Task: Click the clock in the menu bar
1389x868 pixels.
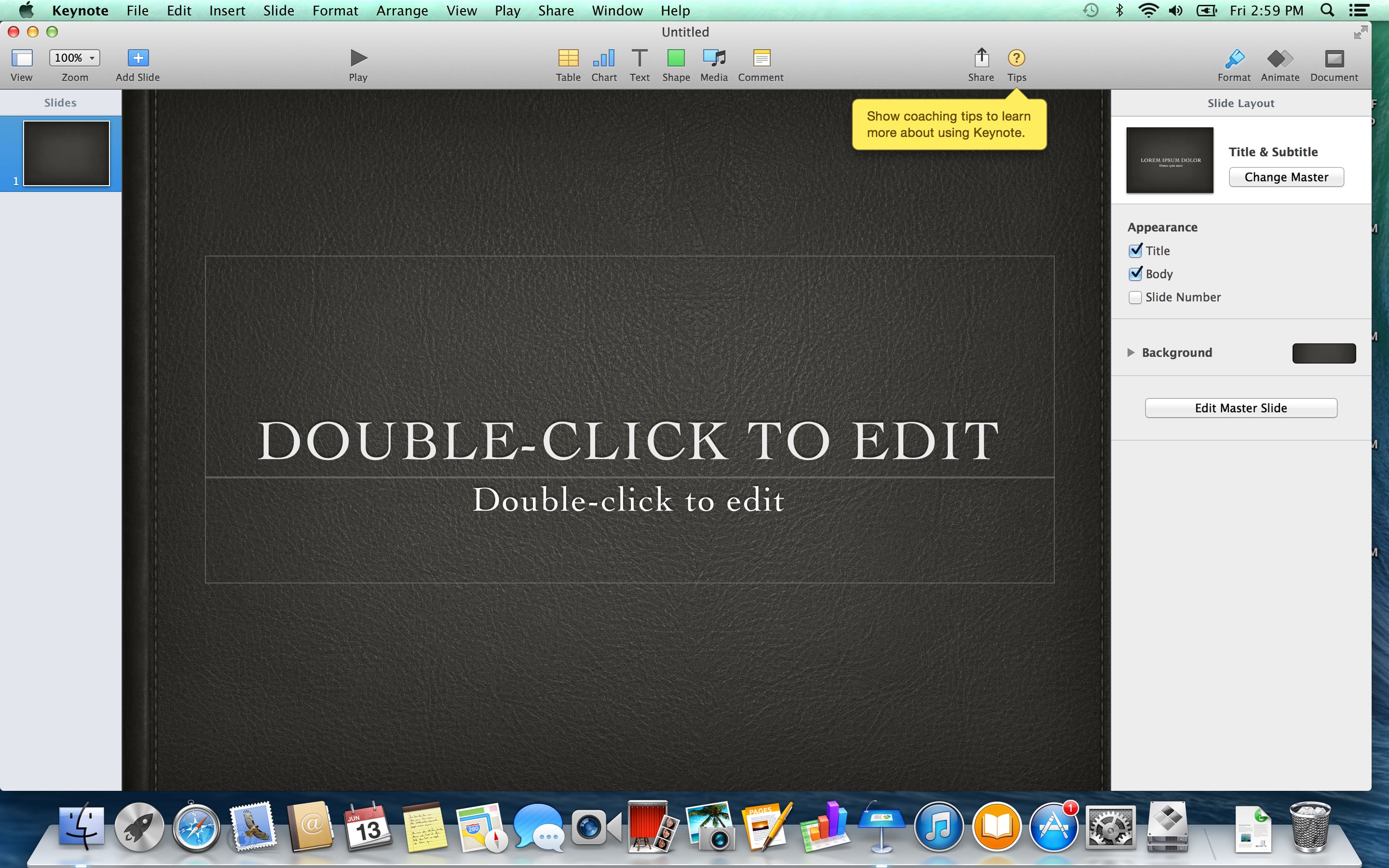Action: coord(1266,10)
